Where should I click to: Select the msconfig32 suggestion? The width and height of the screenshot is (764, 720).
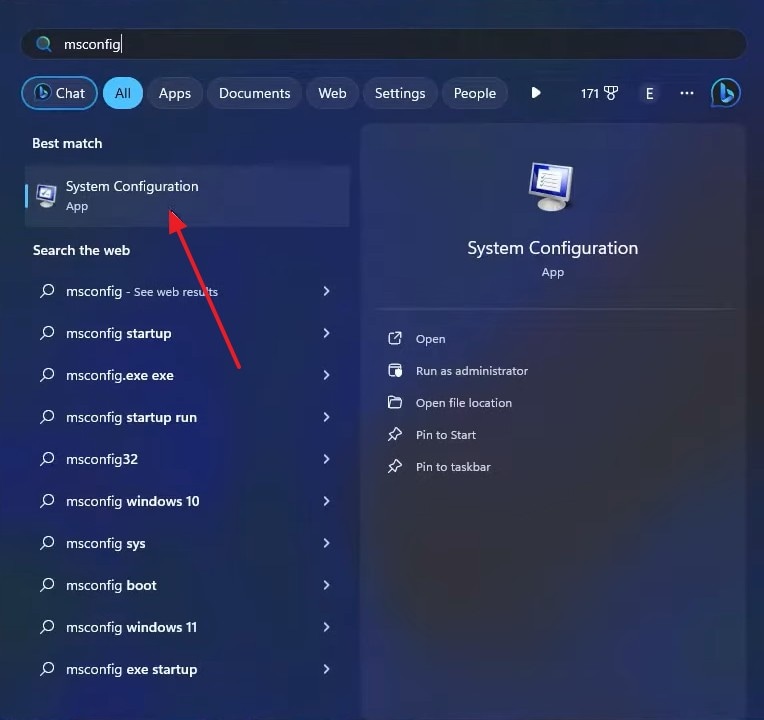[x=188, y=459]
